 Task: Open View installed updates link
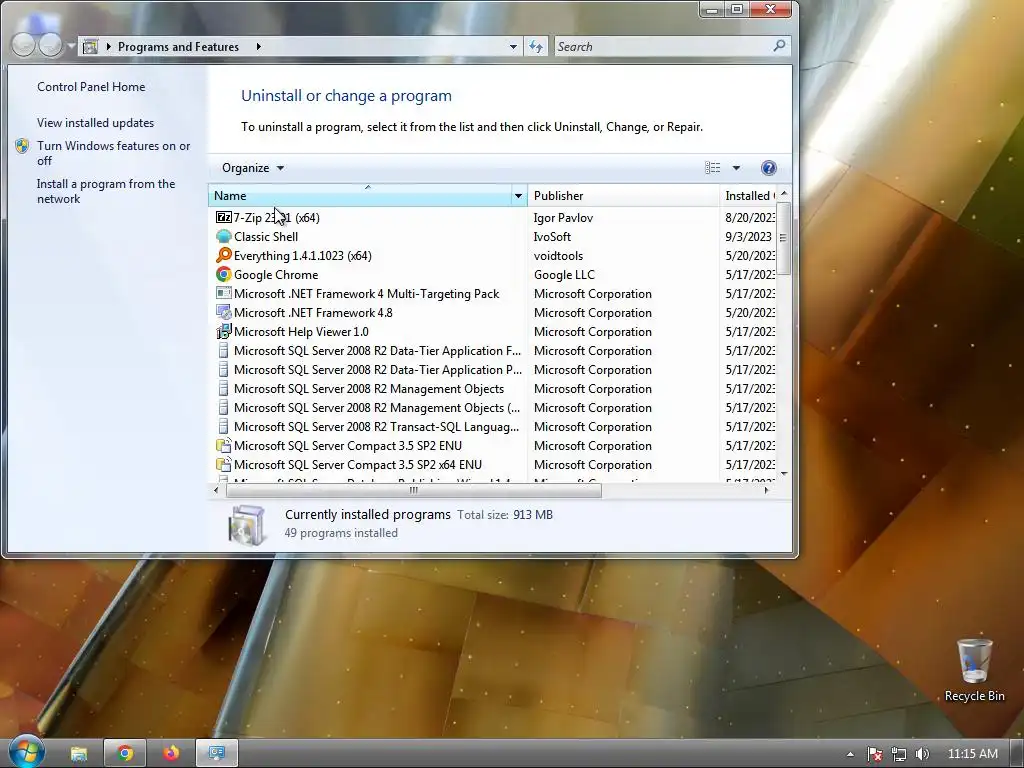click(x=95, y=123)
